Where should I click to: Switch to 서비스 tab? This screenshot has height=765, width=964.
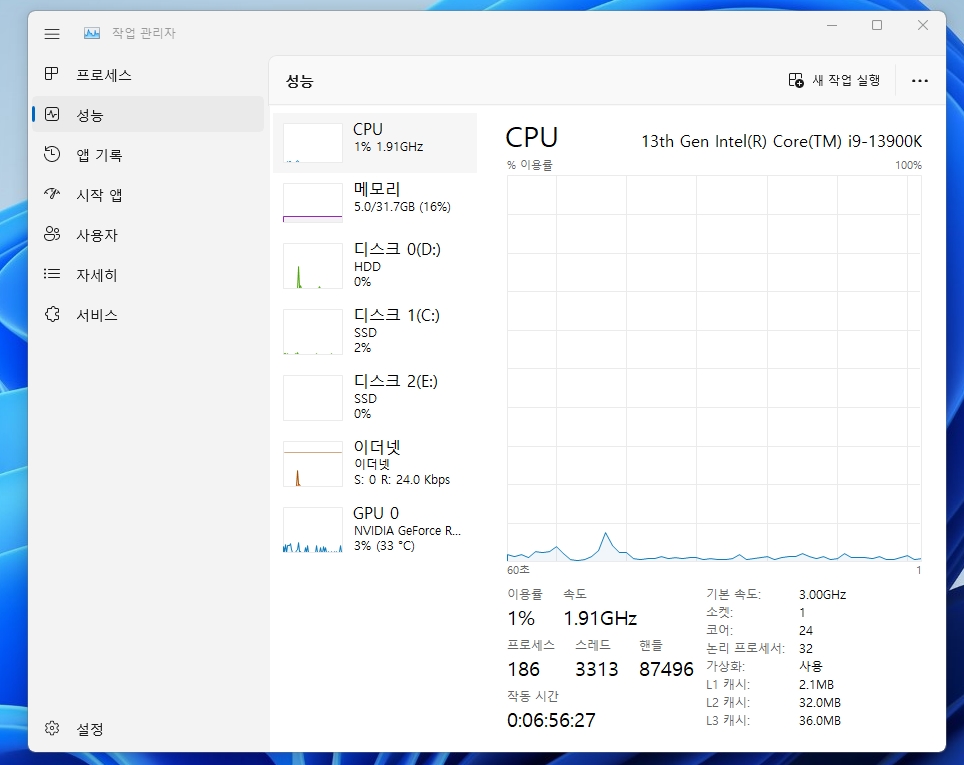click(148, 314)
